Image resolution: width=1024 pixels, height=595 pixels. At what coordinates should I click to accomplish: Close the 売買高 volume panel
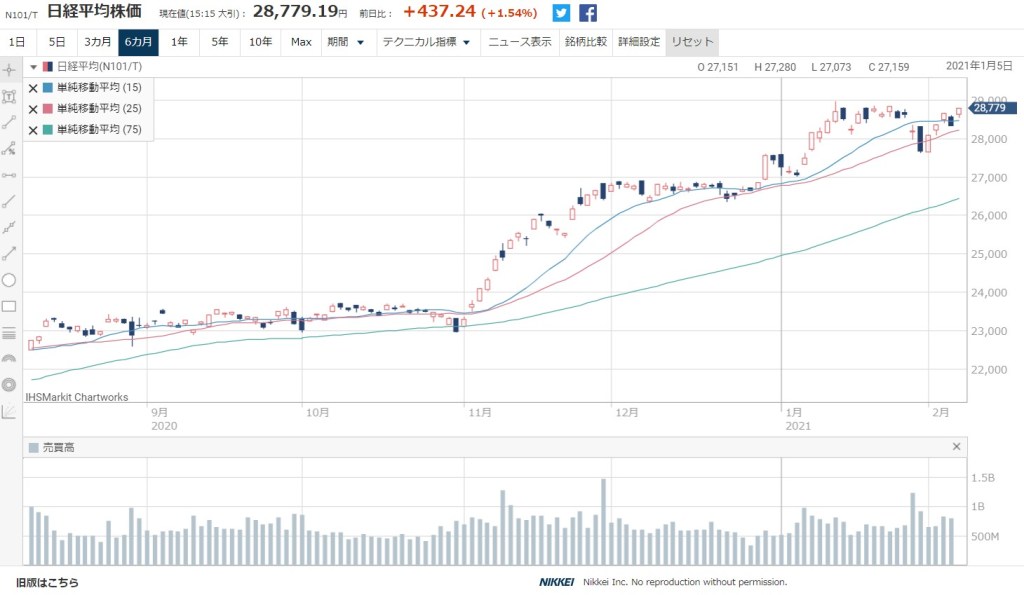click(956, 447)
